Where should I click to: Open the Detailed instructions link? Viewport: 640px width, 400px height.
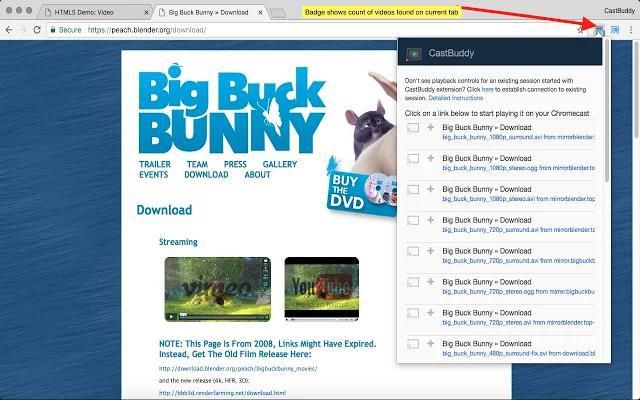coord(456,98)
